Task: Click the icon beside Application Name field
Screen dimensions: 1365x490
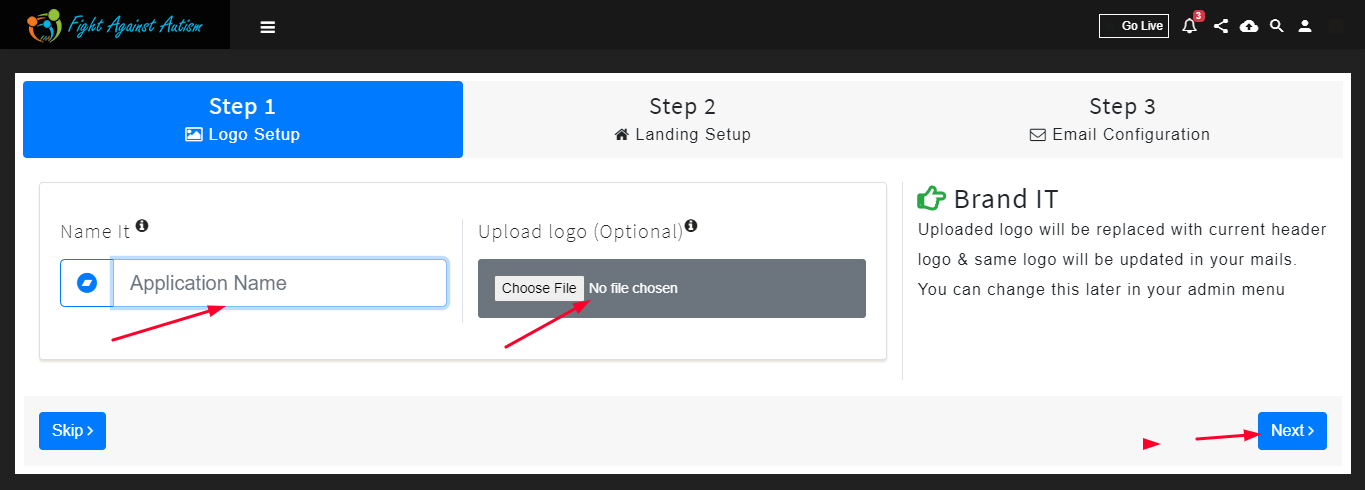Action: tap(86, 283)
